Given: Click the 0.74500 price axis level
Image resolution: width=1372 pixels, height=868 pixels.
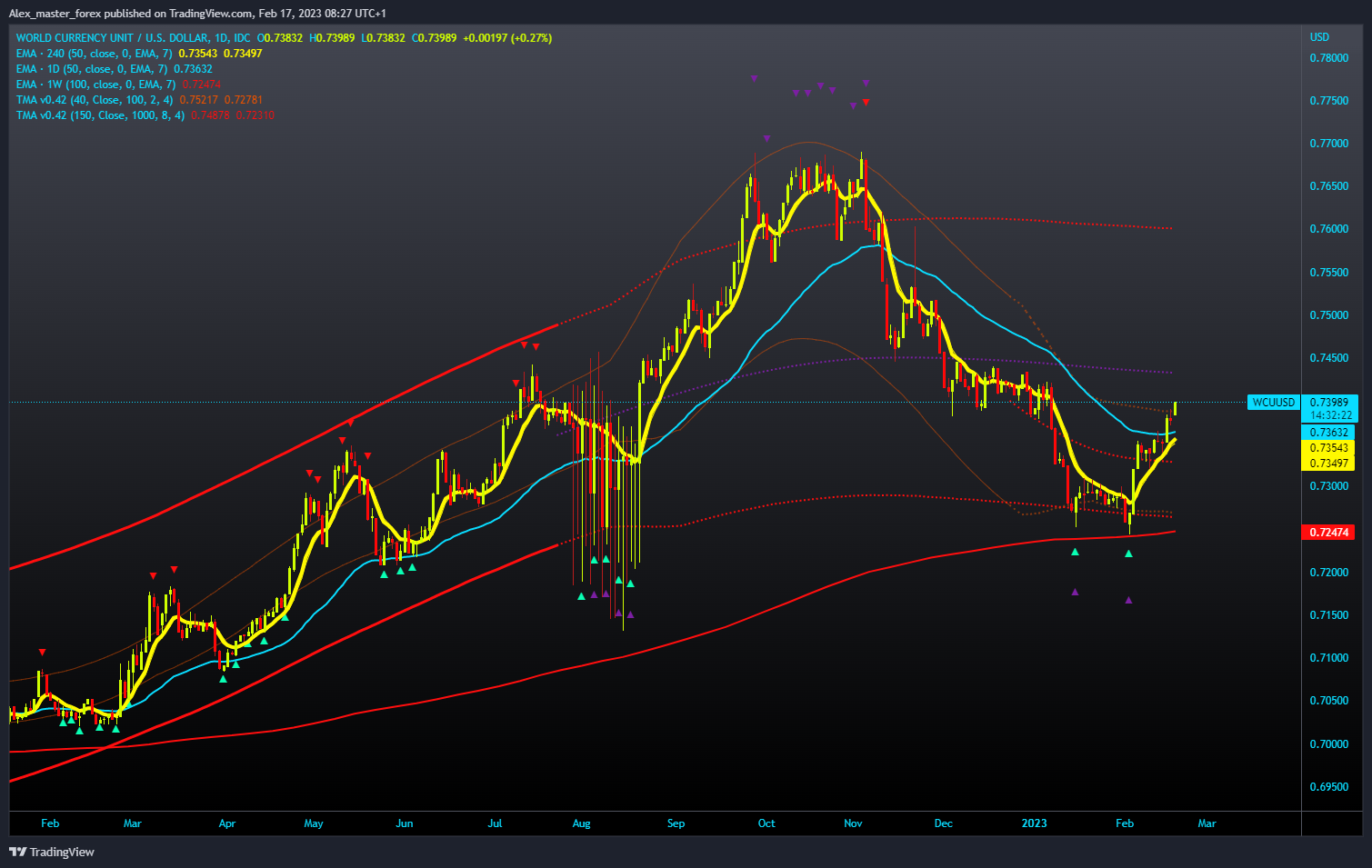Looking at the screenshot, I should (x=1329, y=358).
